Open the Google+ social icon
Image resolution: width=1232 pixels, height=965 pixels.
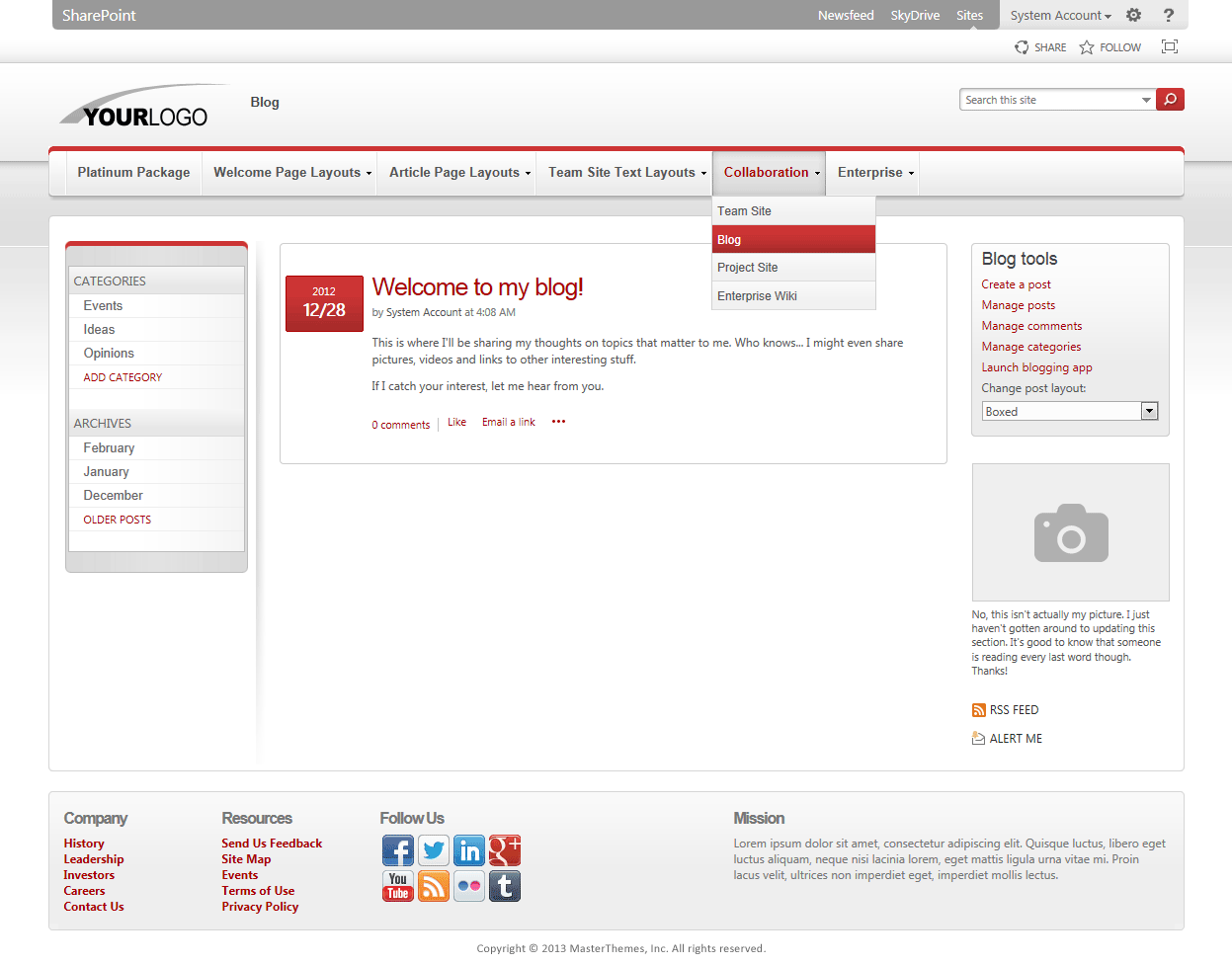[505, 850]
